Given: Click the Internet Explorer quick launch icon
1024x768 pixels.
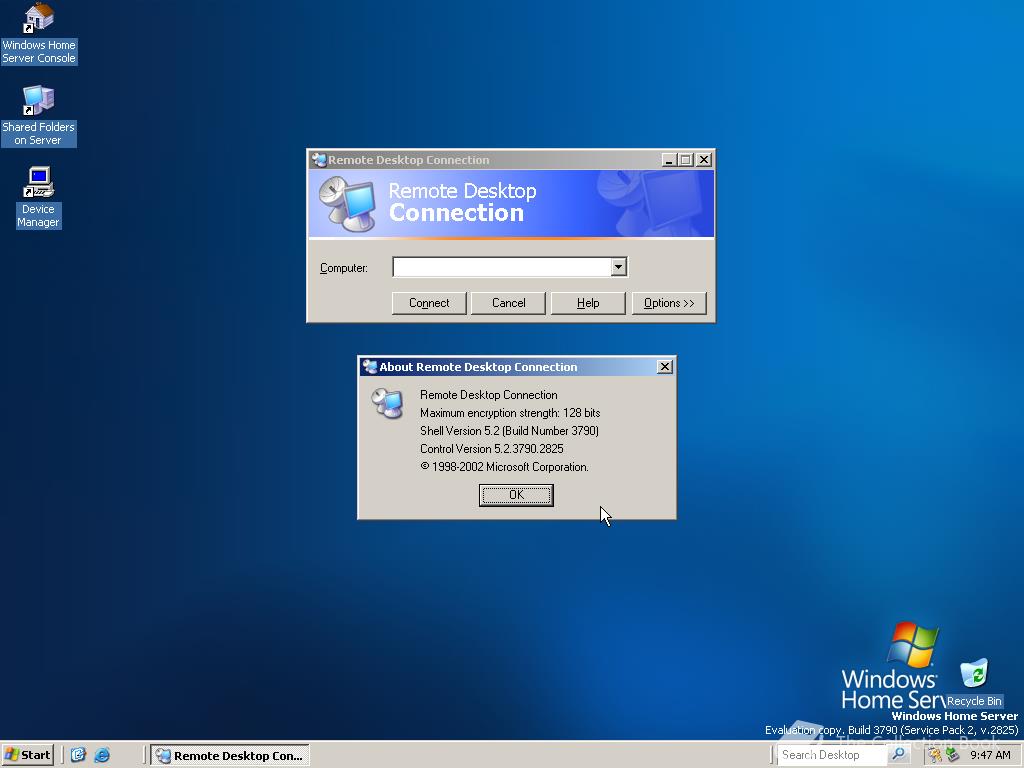Looking at the screenshot, I should 102,755.
